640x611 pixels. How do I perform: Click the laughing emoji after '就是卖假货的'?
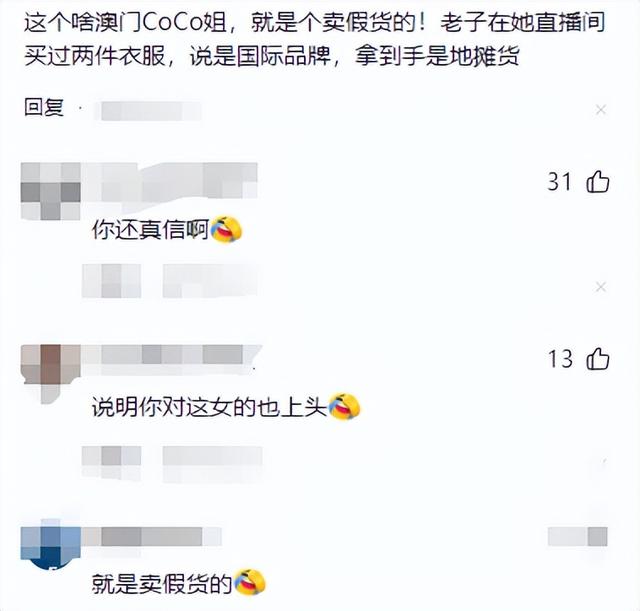pos(249,582)
